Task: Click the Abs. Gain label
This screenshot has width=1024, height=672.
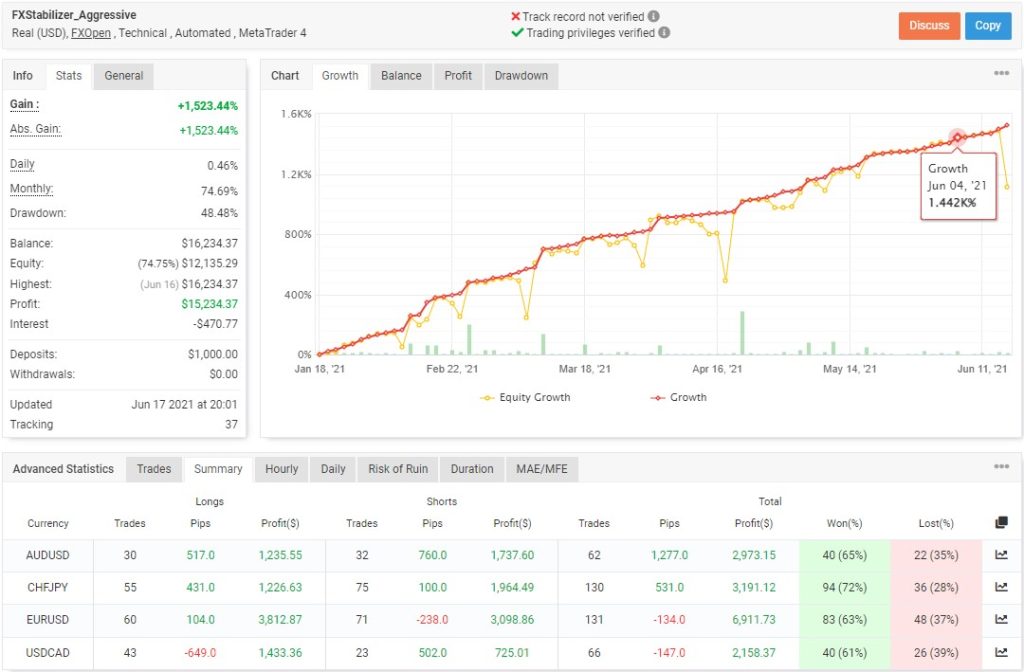Action: [35, 129]
